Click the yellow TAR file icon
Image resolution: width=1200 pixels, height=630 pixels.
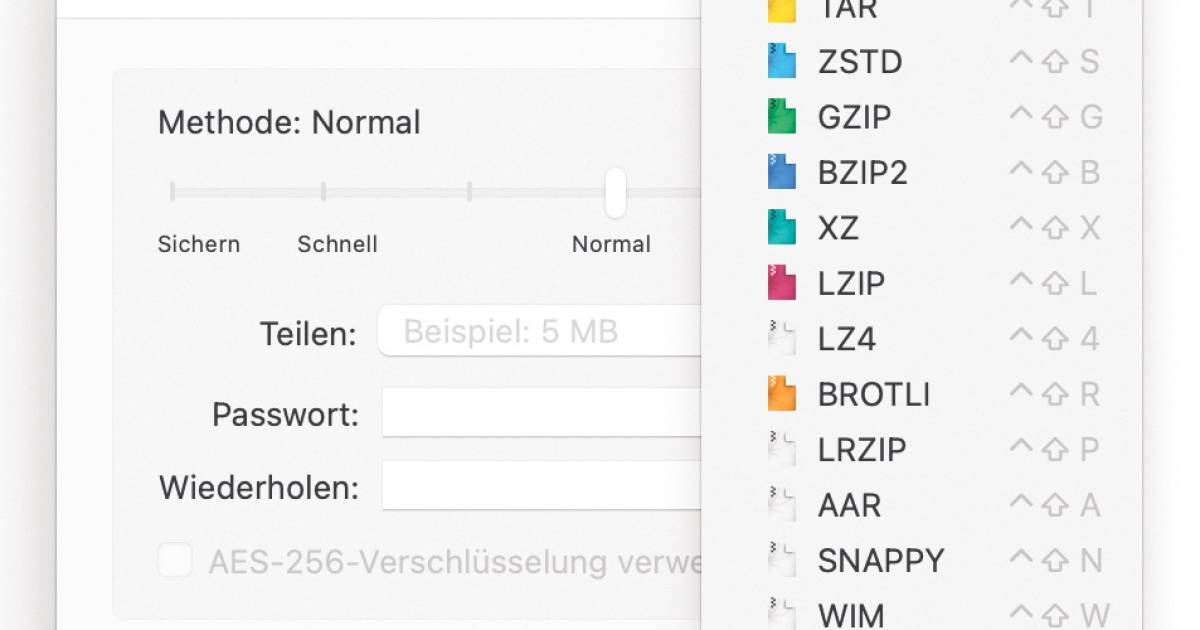(x=781, y=10)
